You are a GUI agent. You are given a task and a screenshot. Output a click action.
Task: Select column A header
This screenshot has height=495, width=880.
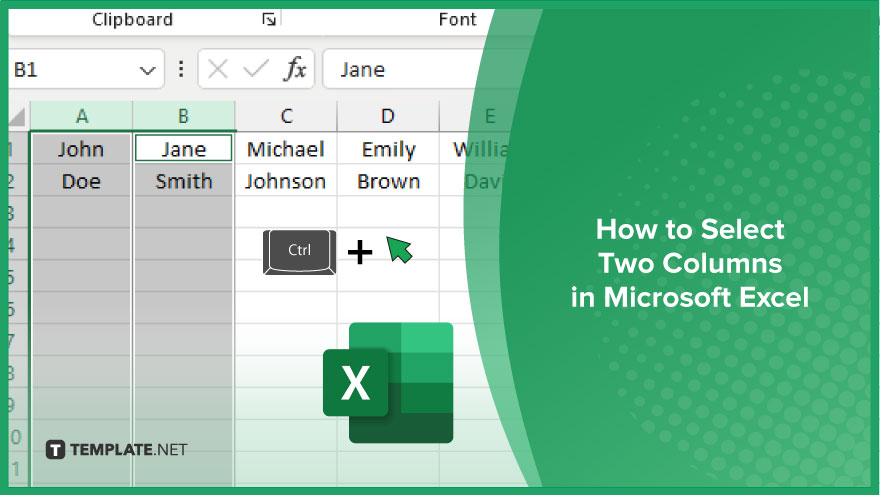click(x=81, y=116)
